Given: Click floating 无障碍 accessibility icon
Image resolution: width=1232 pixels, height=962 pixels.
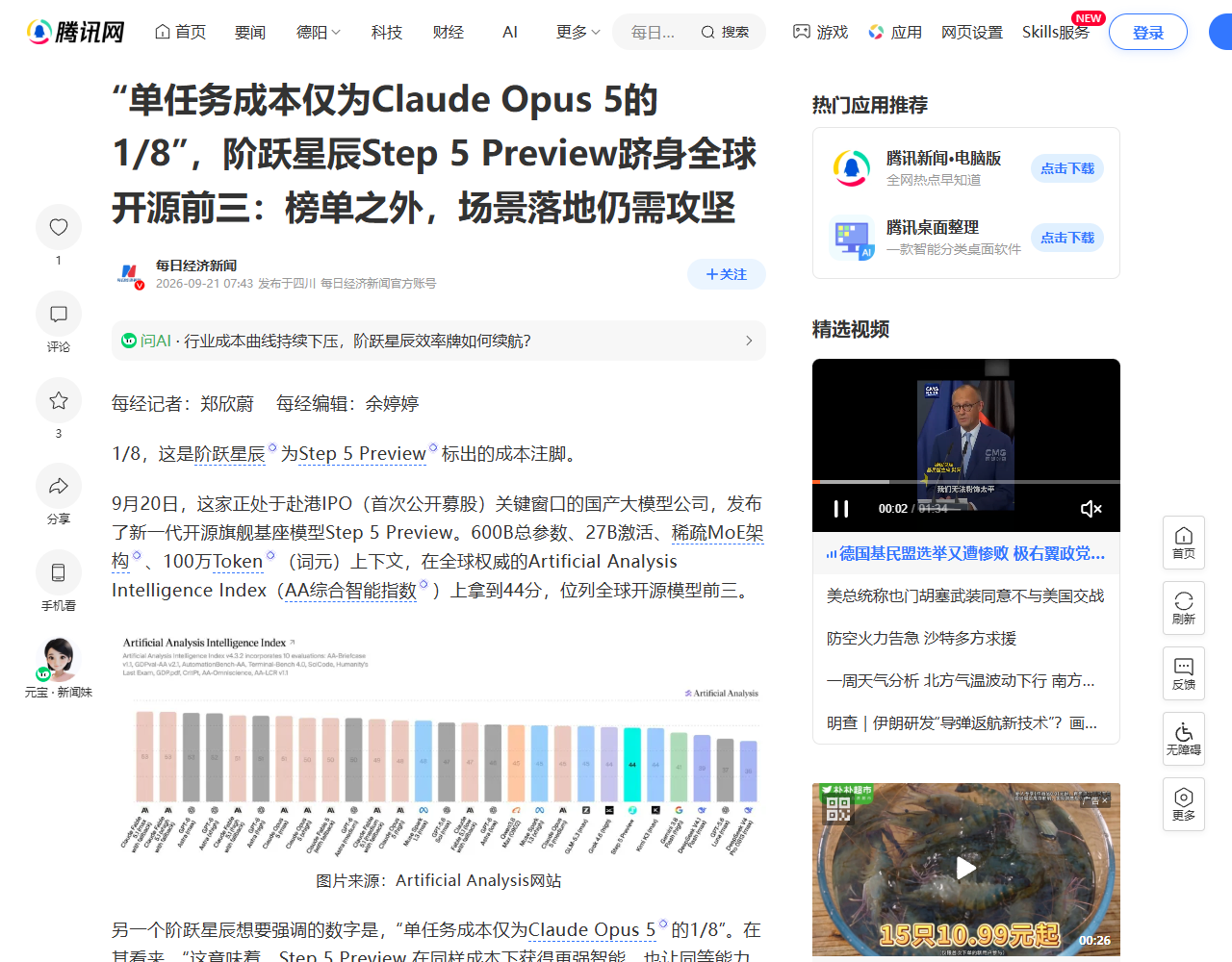Looking at the screenshot, I should [1184, 739].
